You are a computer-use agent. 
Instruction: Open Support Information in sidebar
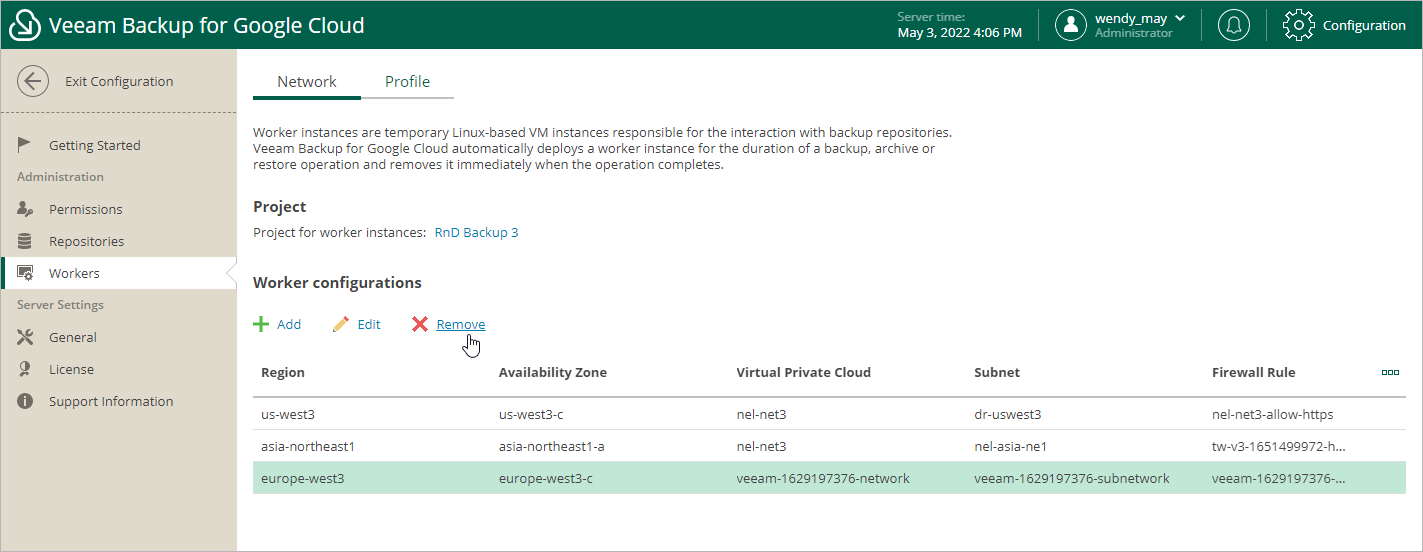111,401
